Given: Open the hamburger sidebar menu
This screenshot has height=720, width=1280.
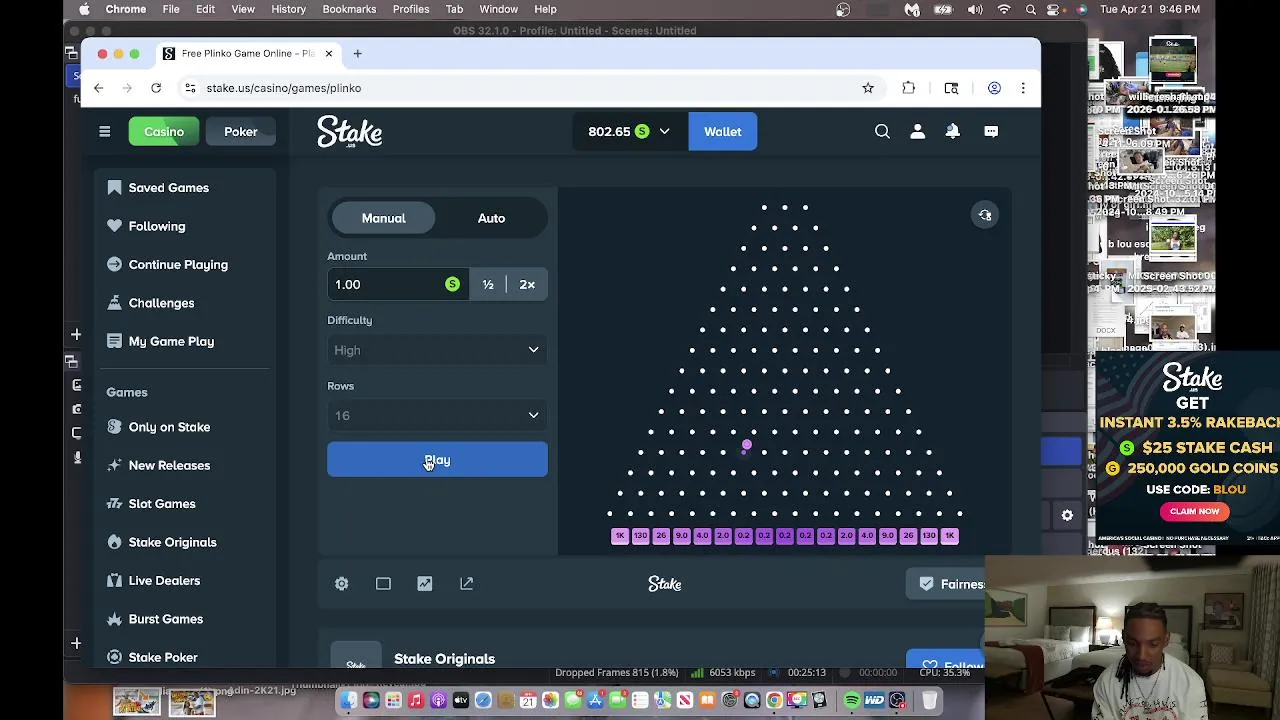Looking at the screenshot, I should pyautogui.click(x=104, y=131).
